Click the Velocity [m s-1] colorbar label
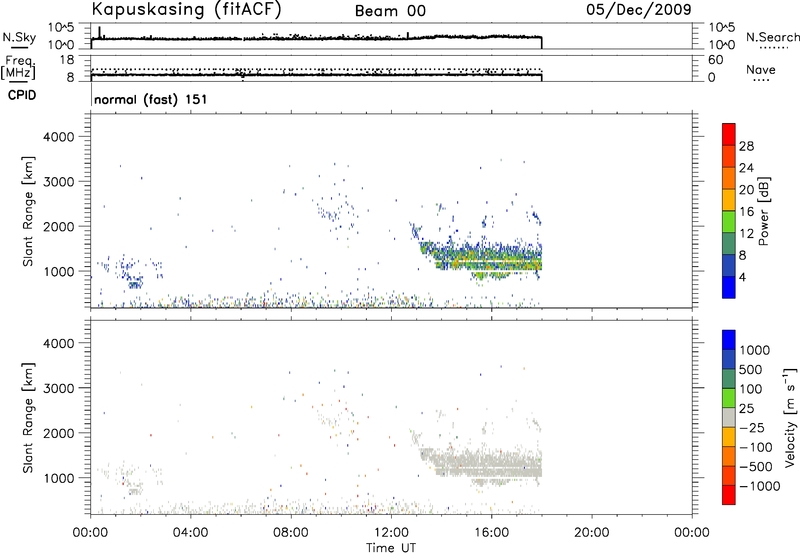Image resolution: width=800 pixels, height=554 pixels. pyautogui.click(x=790, y=417)
